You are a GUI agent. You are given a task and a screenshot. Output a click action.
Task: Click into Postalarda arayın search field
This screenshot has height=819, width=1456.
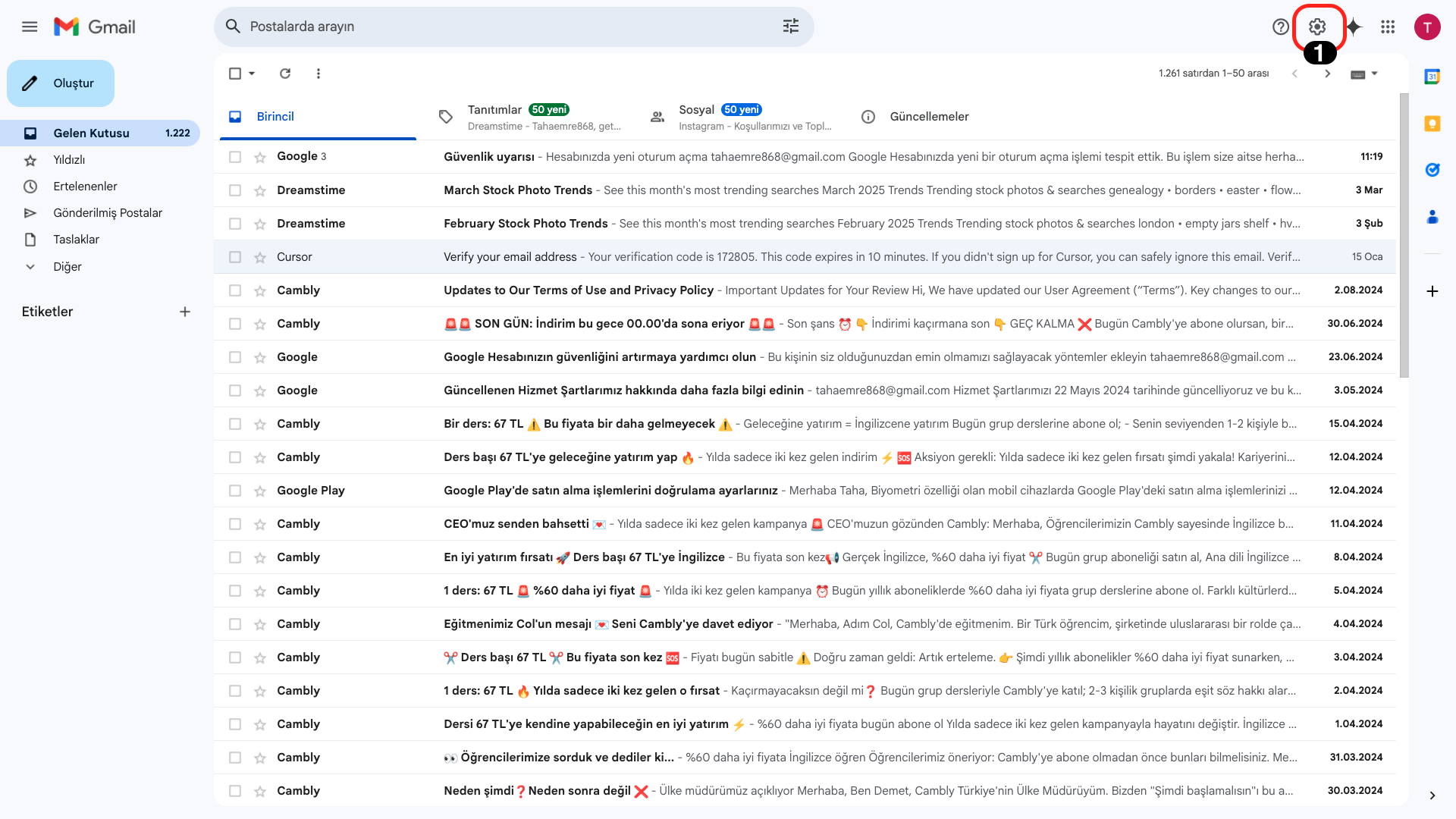coord(512,27)
